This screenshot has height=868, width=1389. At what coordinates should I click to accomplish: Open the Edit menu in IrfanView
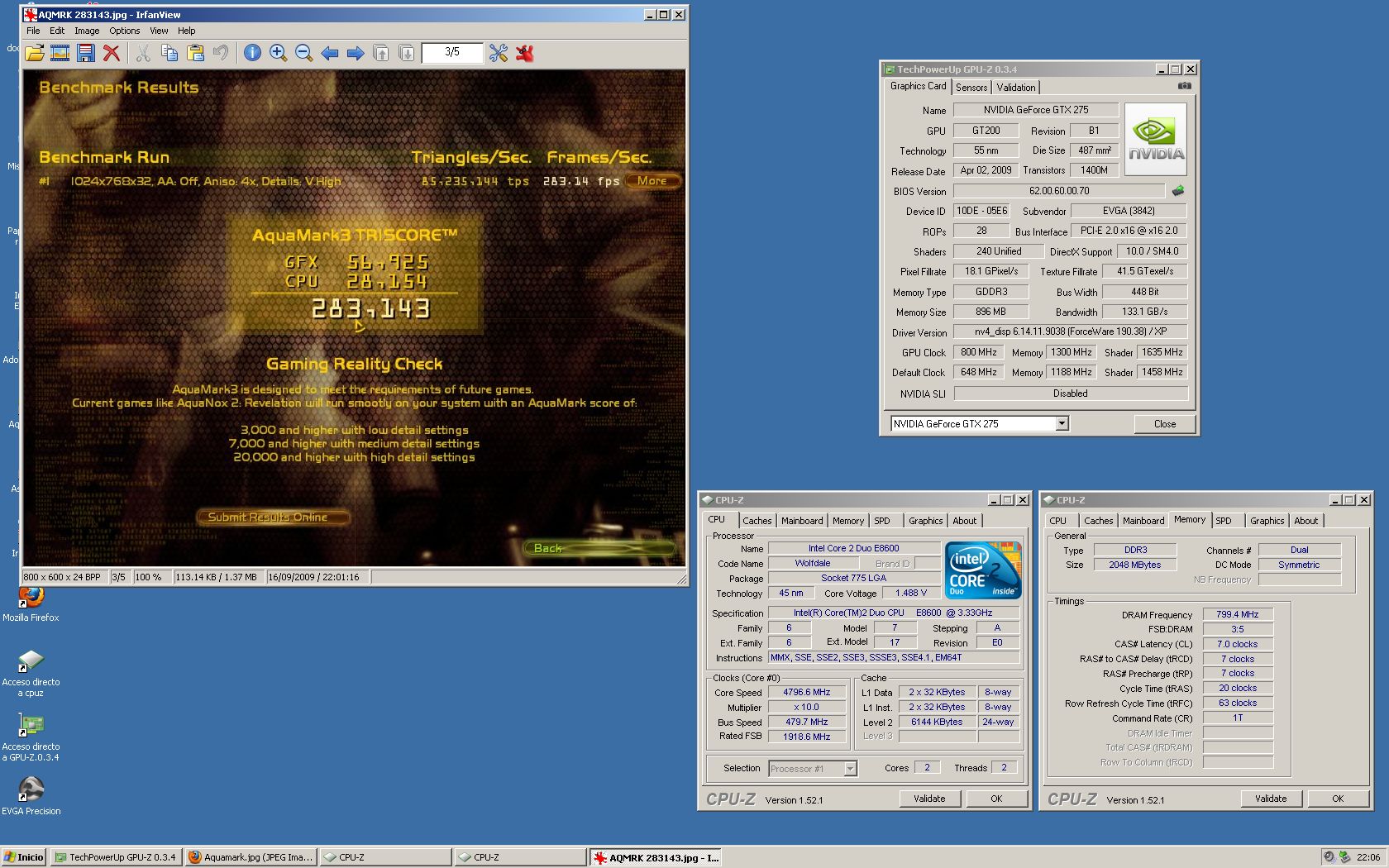click(57, 31)
